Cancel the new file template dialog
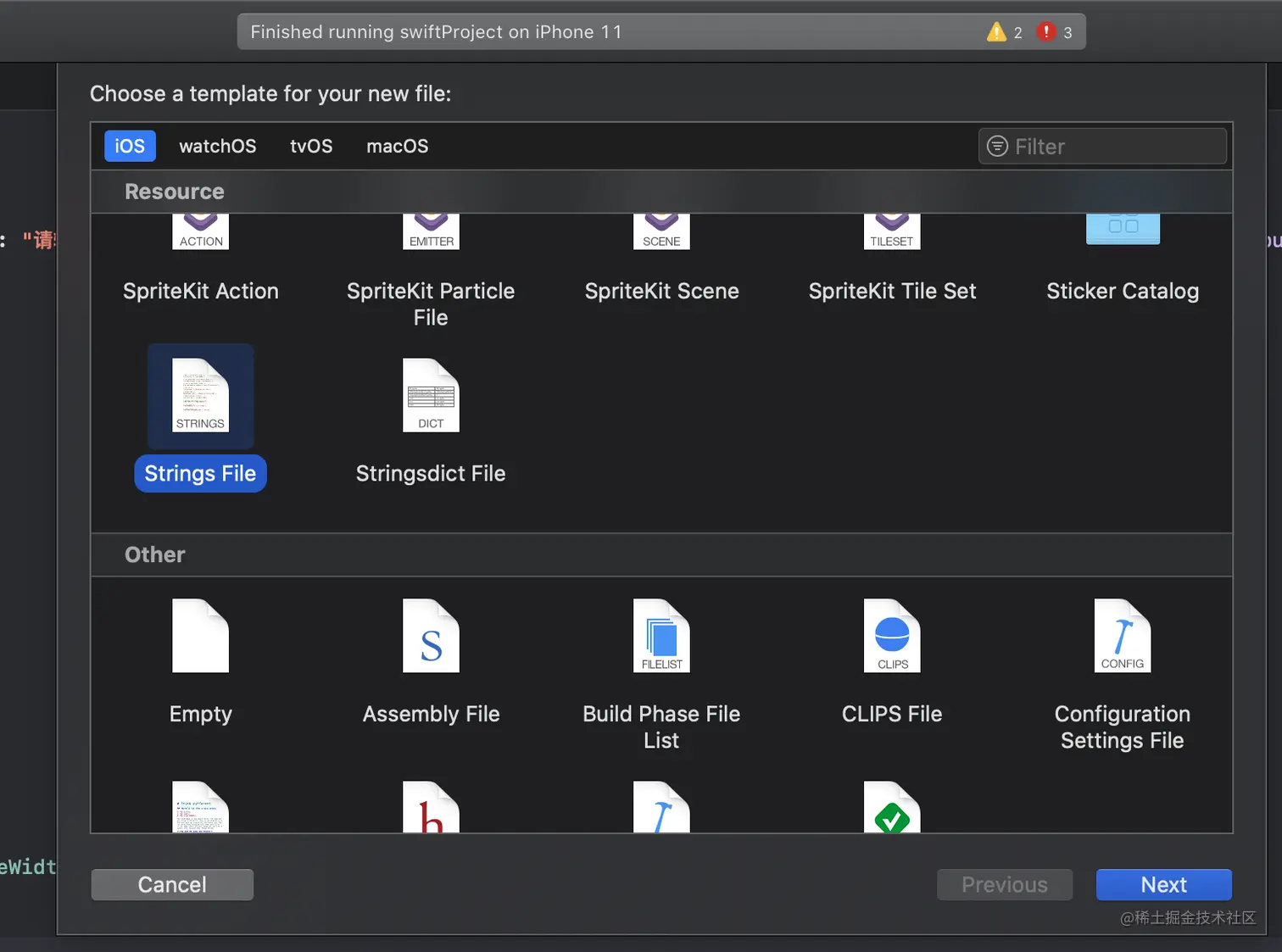The height and width of the screenshot is (952, 1282). (x=172, y=884)
